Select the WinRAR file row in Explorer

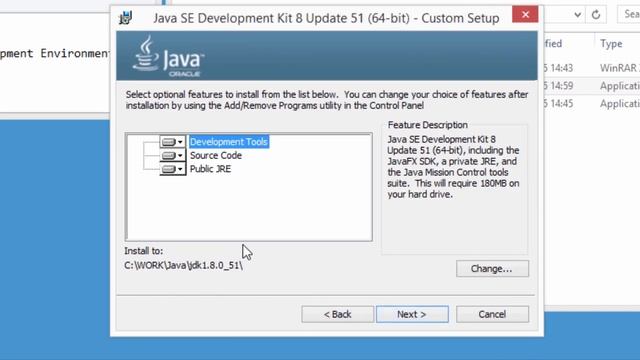point(592,68)
